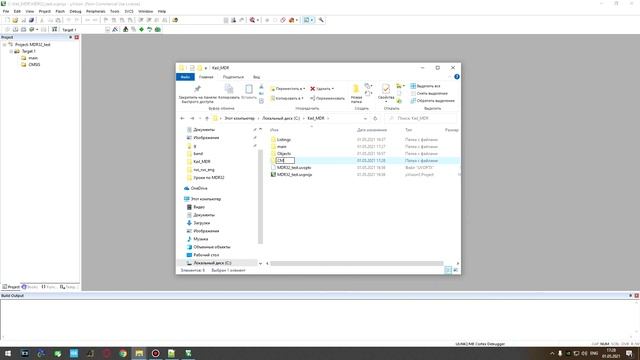Viewport: 640px width, 360px height.
Task: Click the New file icon in Keil toolbar
Action: click(x=7, y=20)
